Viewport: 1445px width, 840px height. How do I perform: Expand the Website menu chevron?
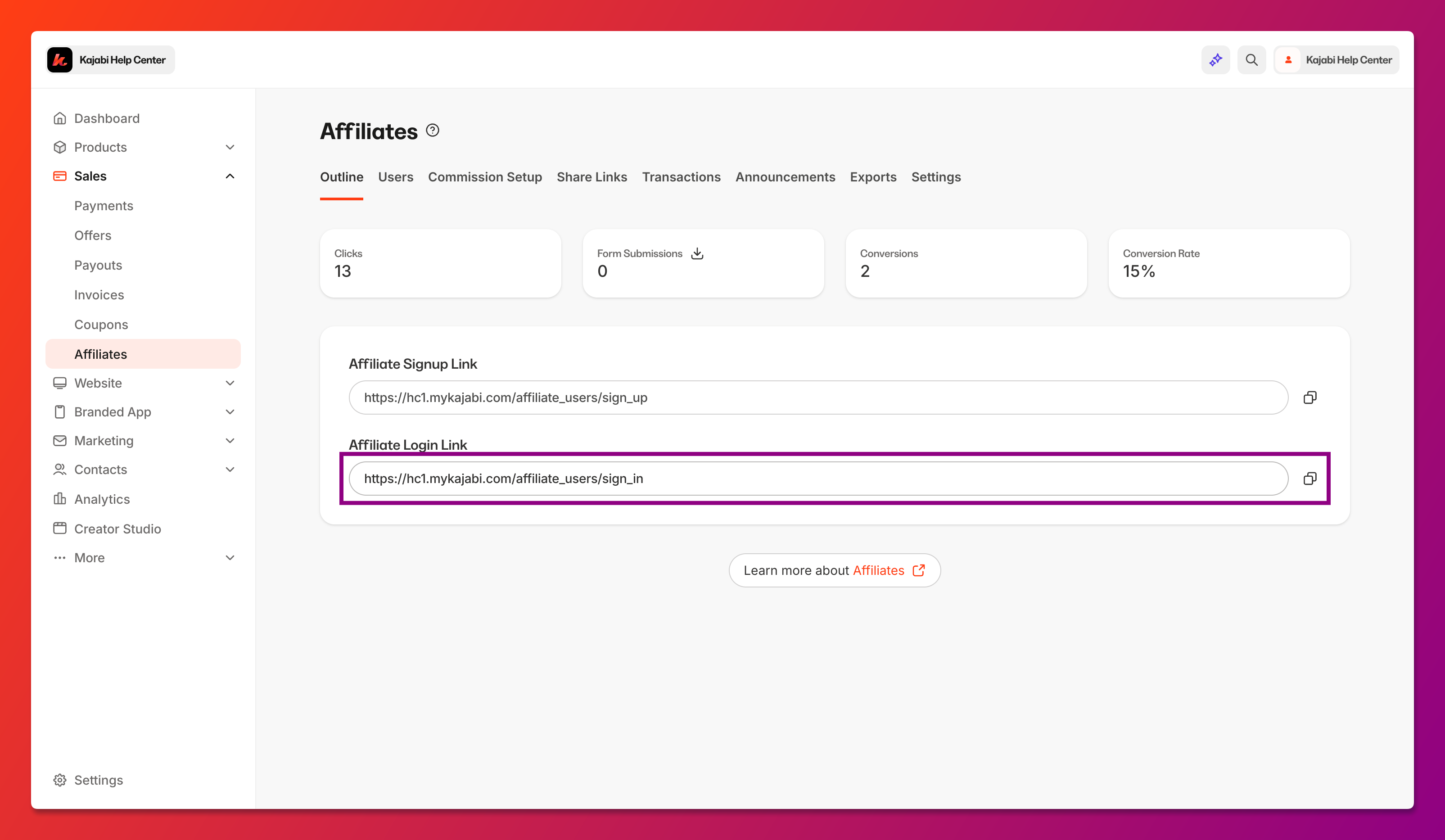click(x=230, y=383)
